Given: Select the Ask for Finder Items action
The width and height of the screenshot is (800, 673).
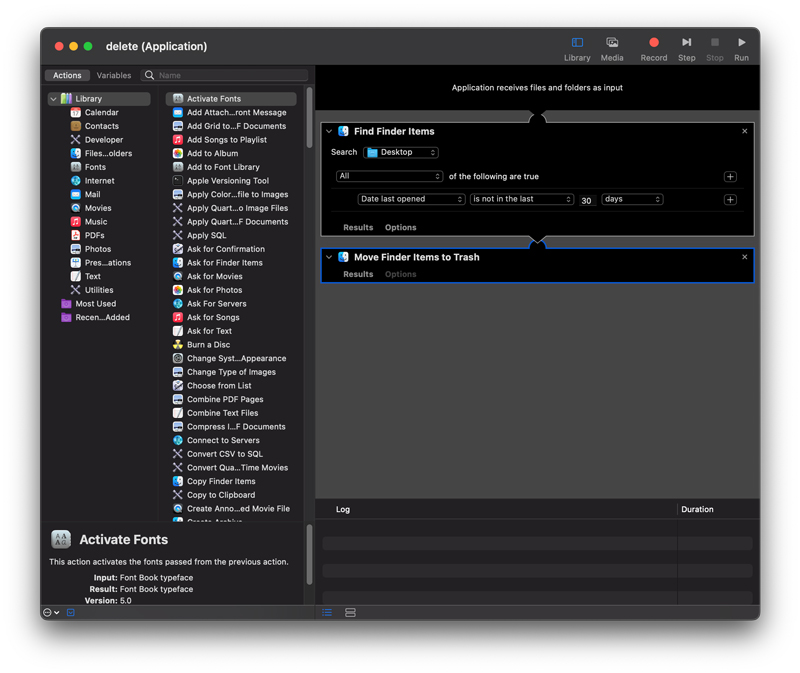Looking at the screenshot, I should pyautogui.click(x=224, y=263).
